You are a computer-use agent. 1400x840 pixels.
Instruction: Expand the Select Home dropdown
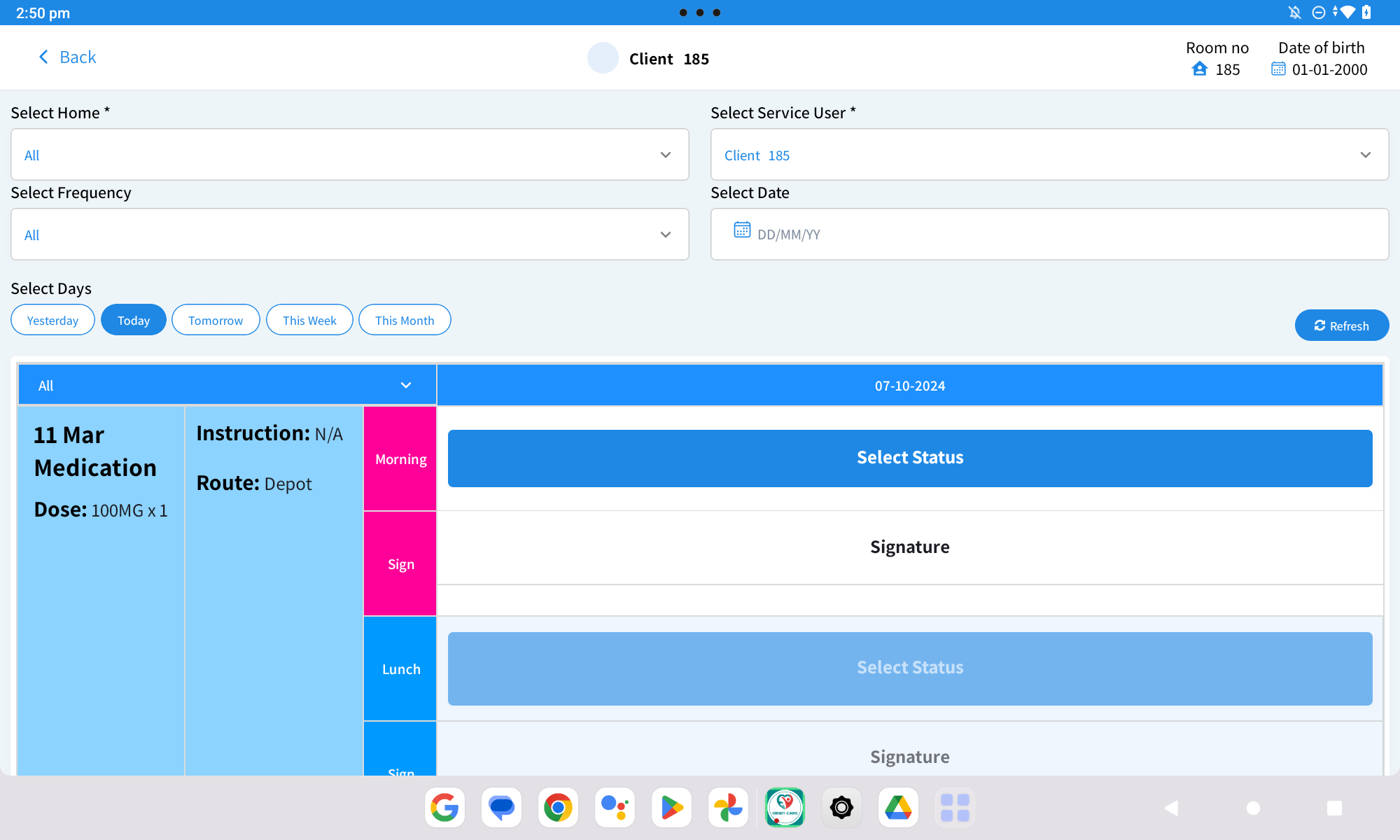(349, 155)
